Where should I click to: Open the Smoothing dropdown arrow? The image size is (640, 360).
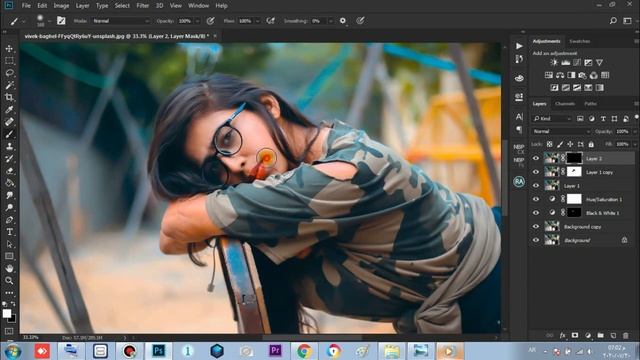[331, 21]
